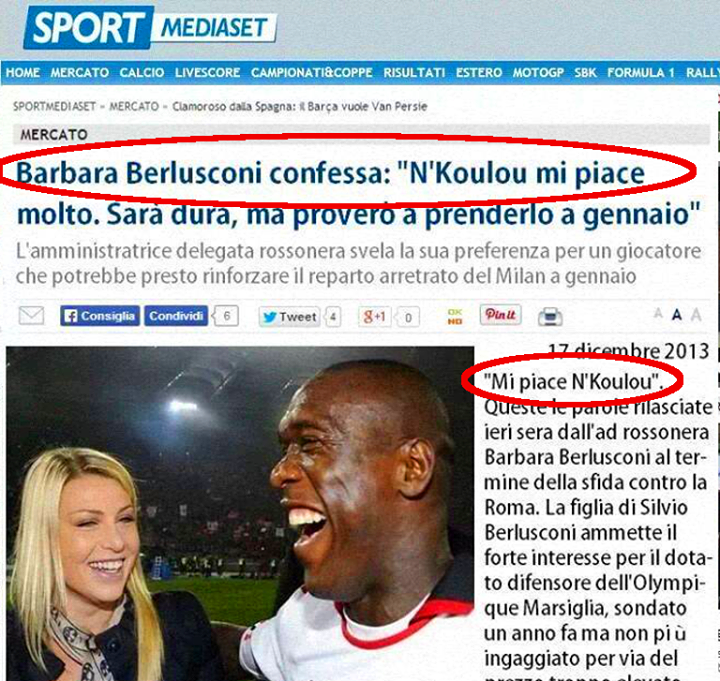Tweet this article via Twitter button
Image resolution: width=720 pixels, height=681 pixels.
point(289,317)
